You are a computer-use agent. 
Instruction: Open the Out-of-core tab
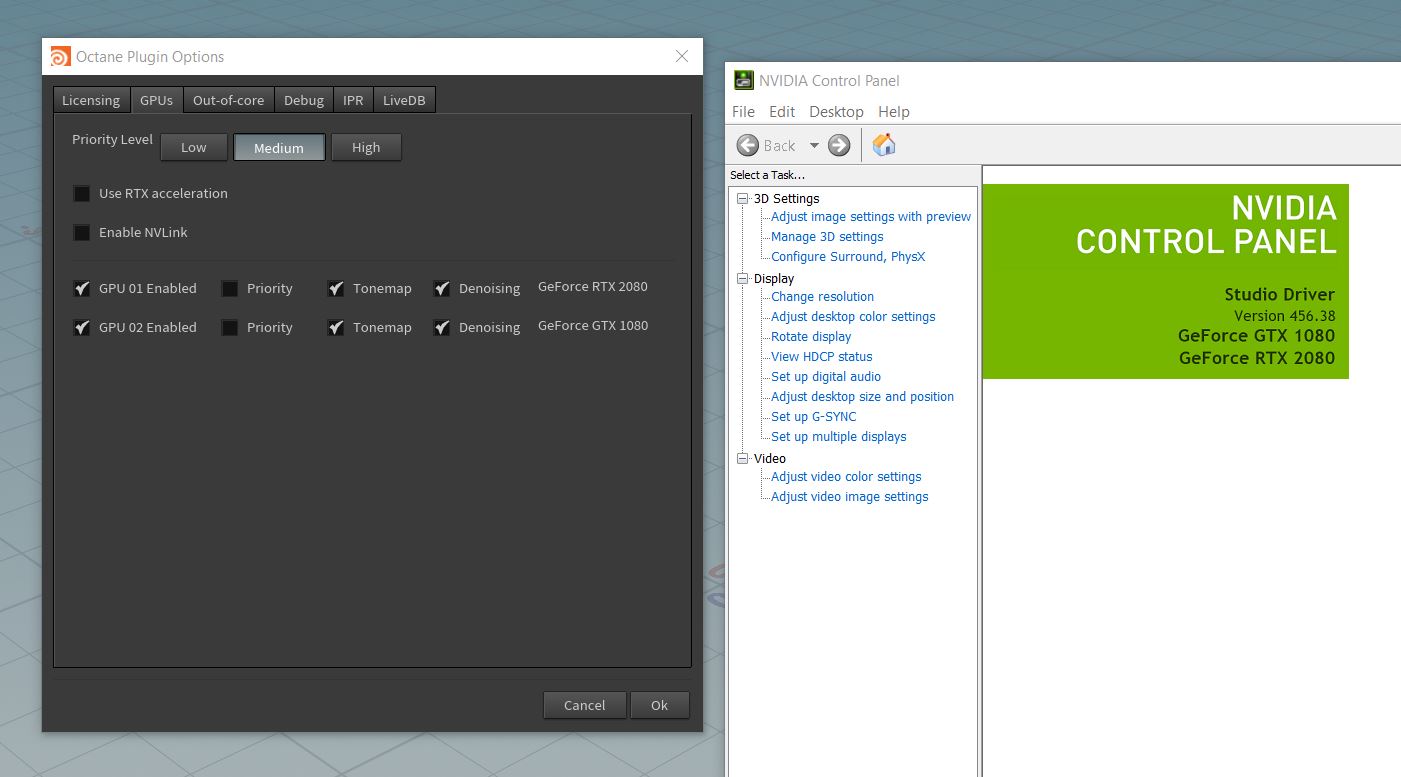[229, 100]
